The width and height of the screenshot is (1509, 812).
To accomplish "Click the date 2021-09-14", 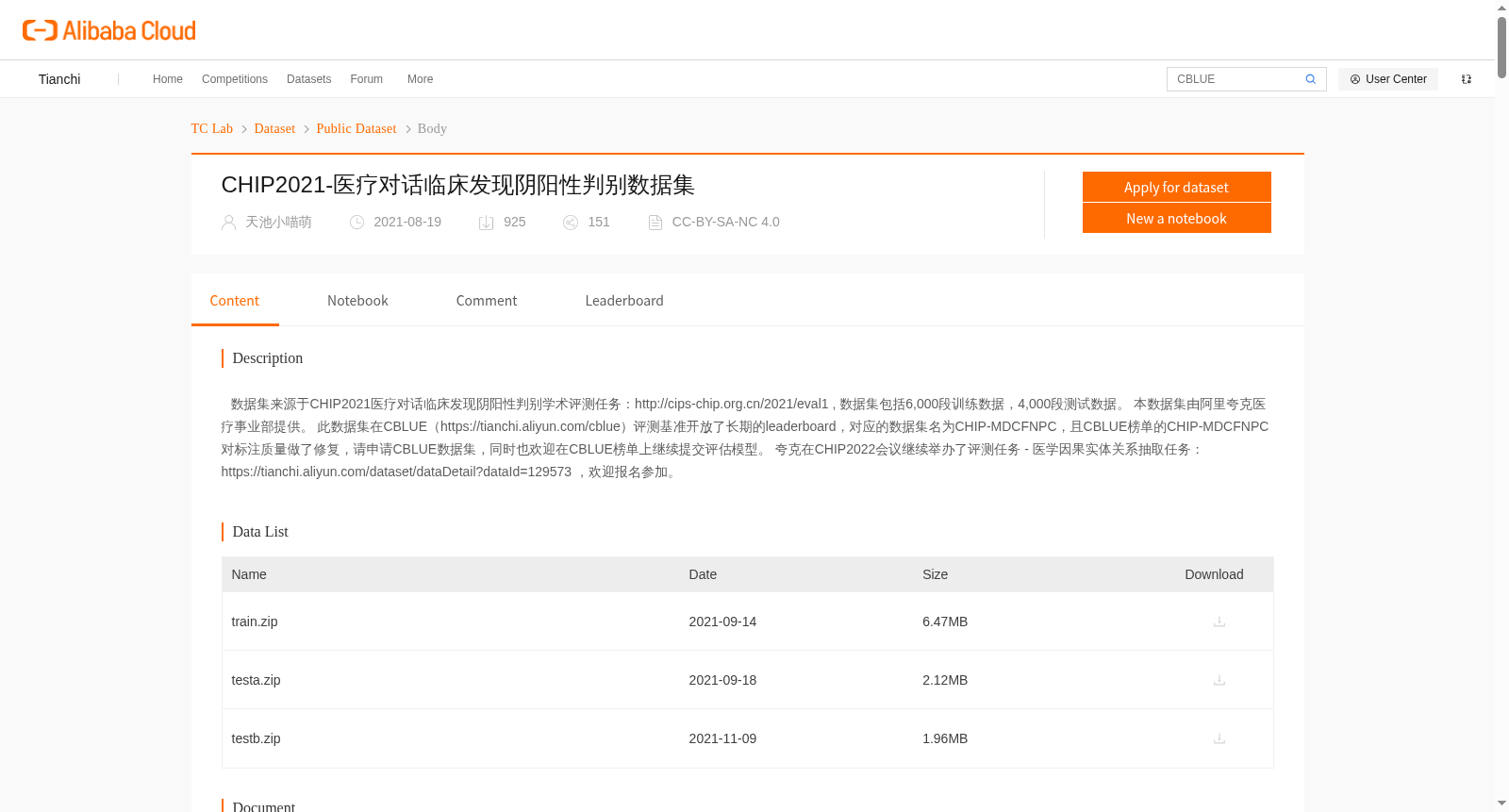I will point(722,621).
